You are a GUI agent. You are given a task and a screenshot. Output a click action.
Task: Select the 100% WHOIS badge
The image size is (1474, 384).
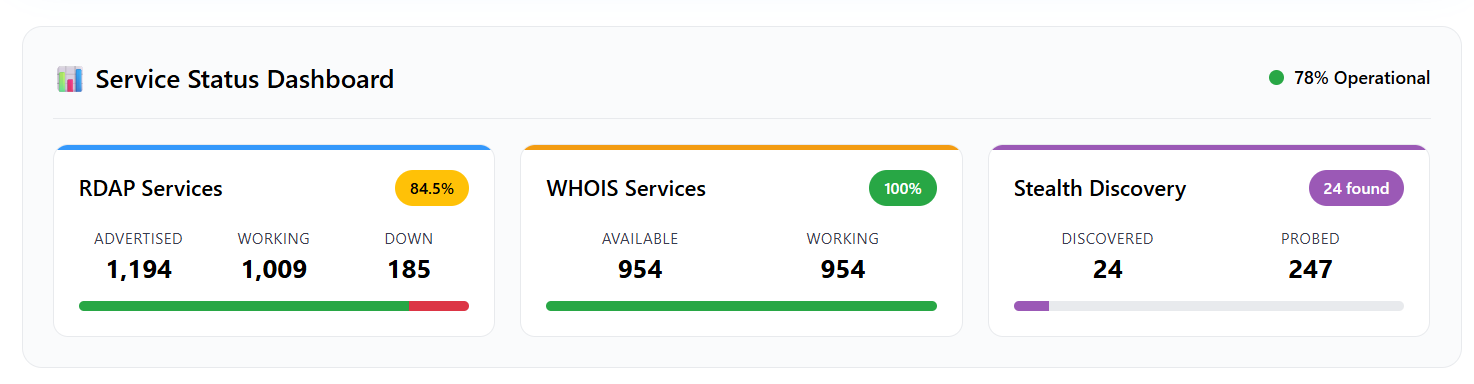[903, 188]
